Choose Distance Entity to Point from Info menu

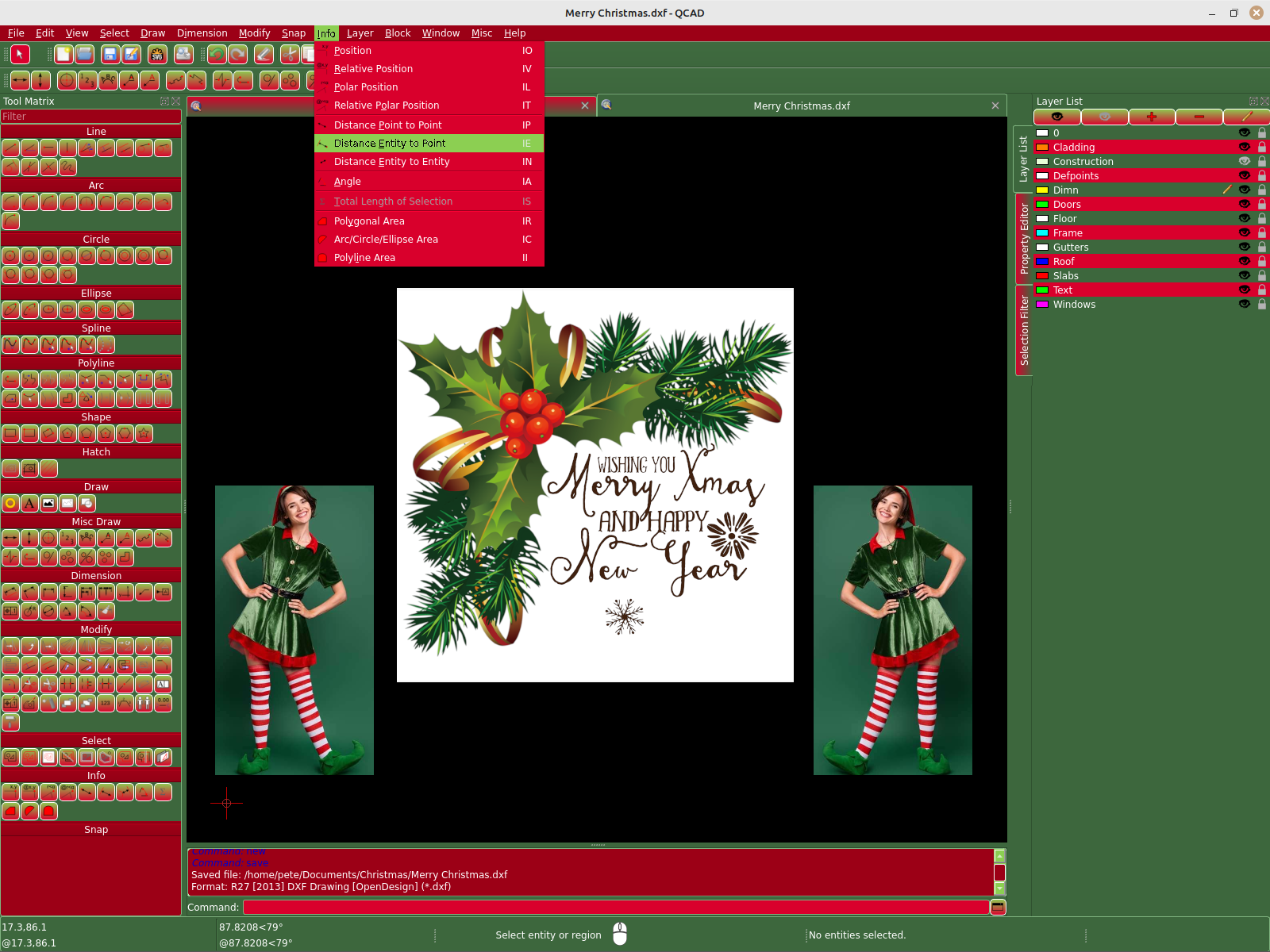click(x=389, y=143)
